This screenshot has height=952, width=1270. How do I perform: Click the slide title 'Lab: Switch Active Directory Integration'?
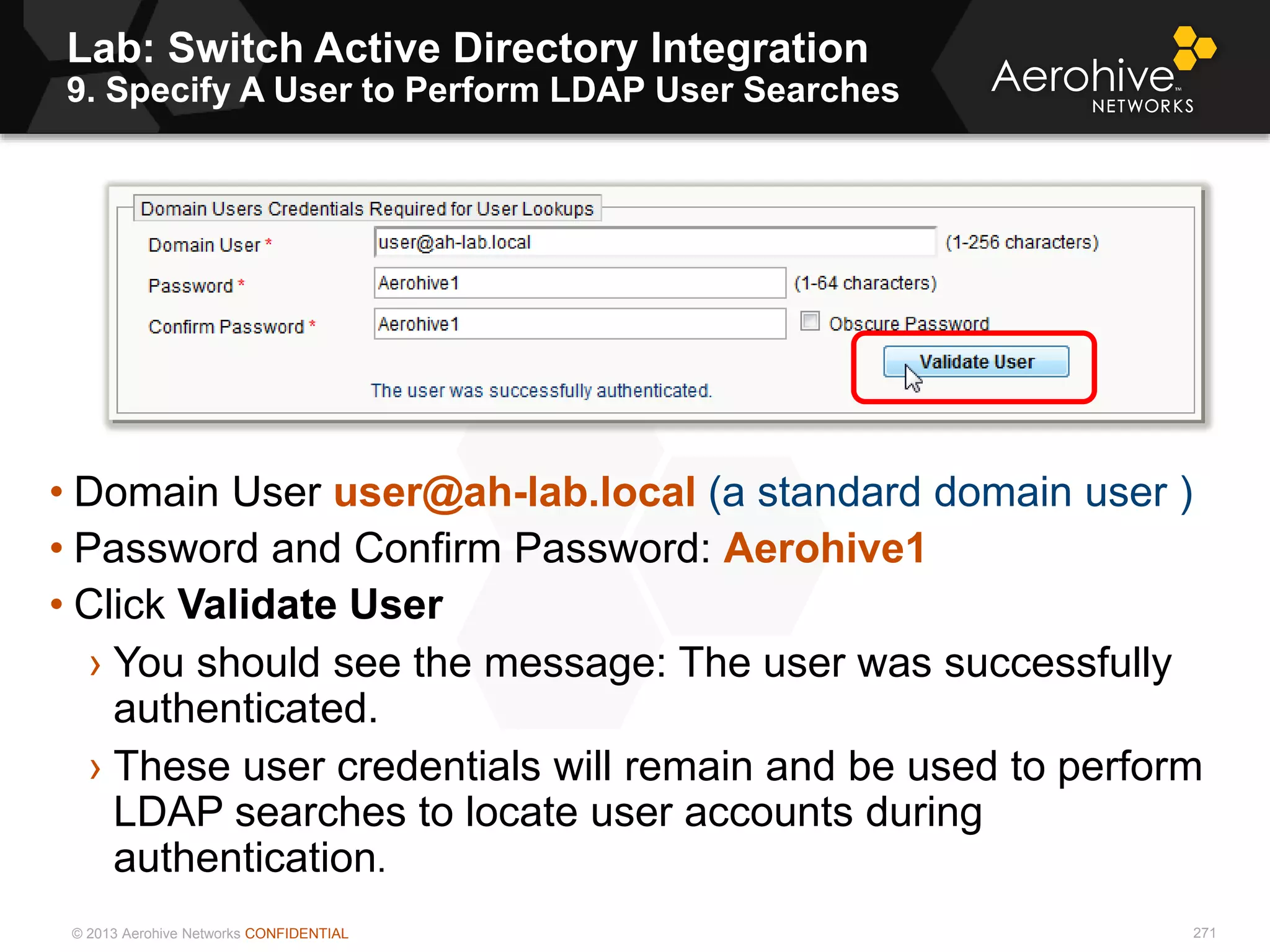[x=468, y=48]
